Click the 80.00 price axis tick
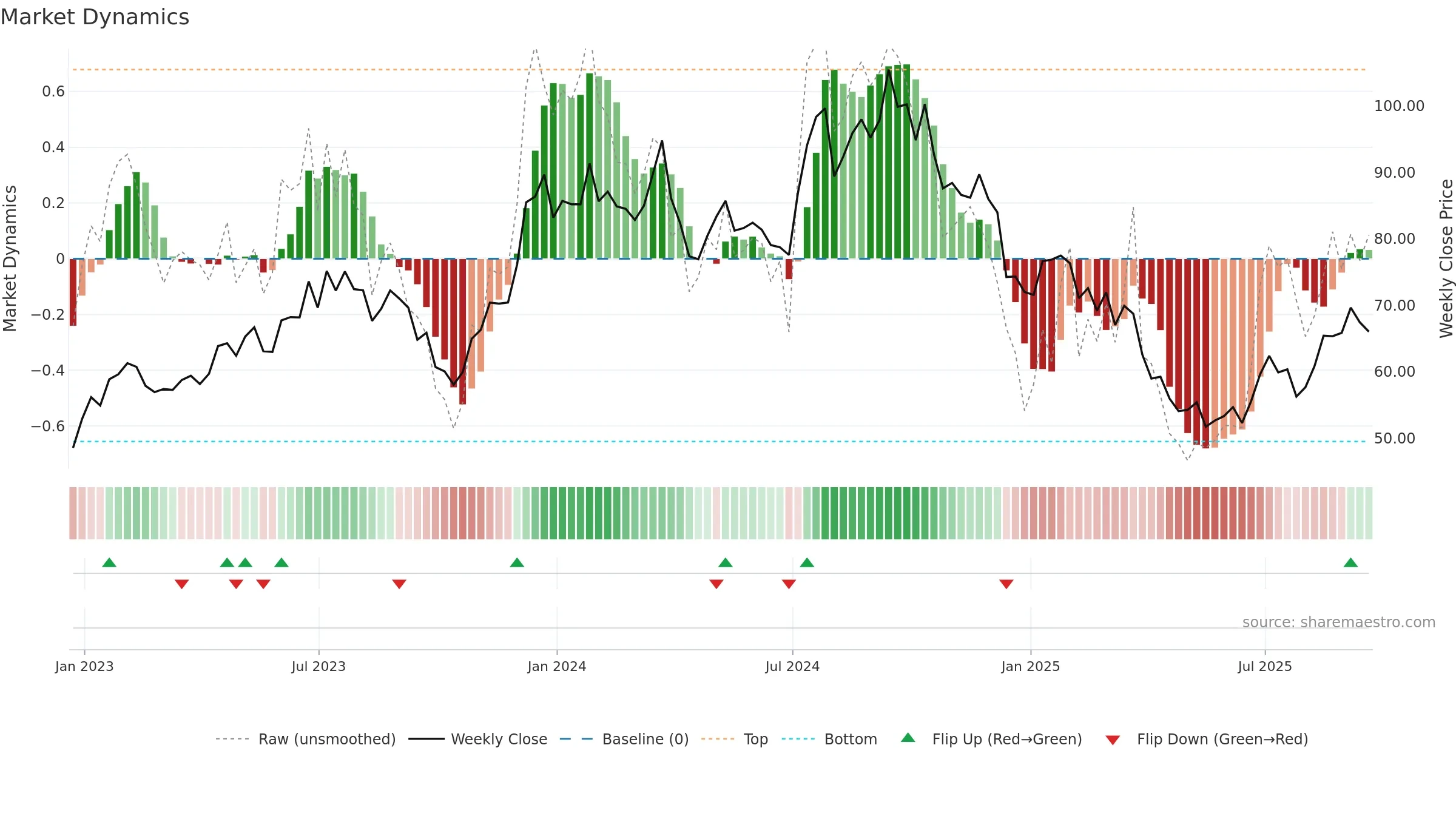1456x819 pixels. pyautogui.click(x=1395, y=239)
